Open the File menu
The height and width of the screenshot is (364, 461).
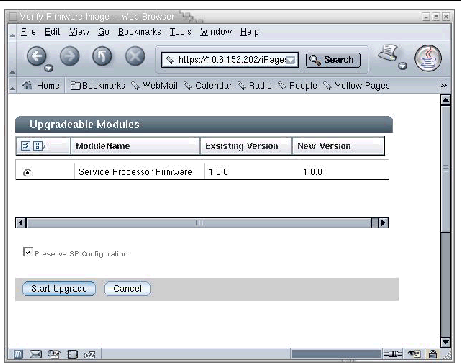28,32
